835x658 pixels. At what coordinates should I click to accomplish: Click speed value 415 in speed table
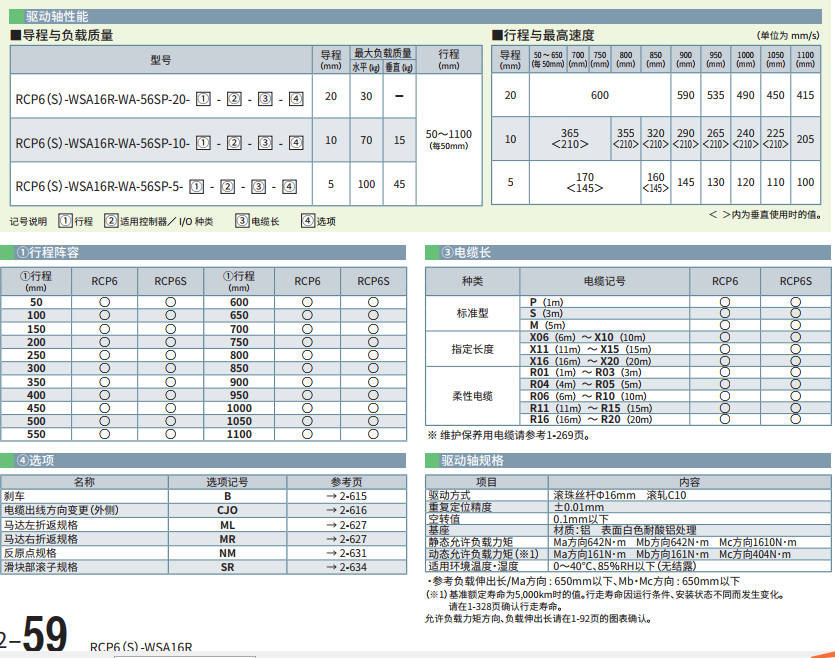click(x=805, y=95)
